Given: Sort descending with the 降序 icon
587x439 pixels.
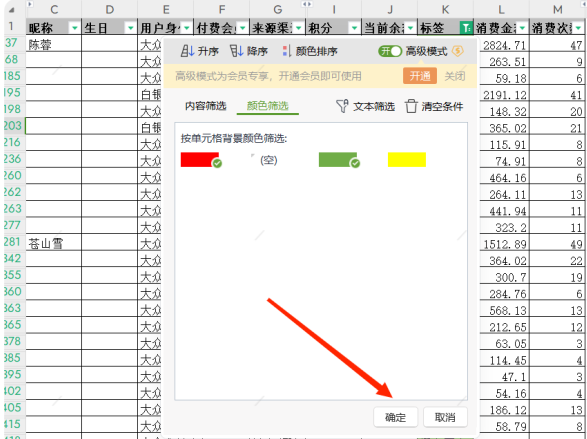Looking at the screenshot, I should [x=237, y=51].
